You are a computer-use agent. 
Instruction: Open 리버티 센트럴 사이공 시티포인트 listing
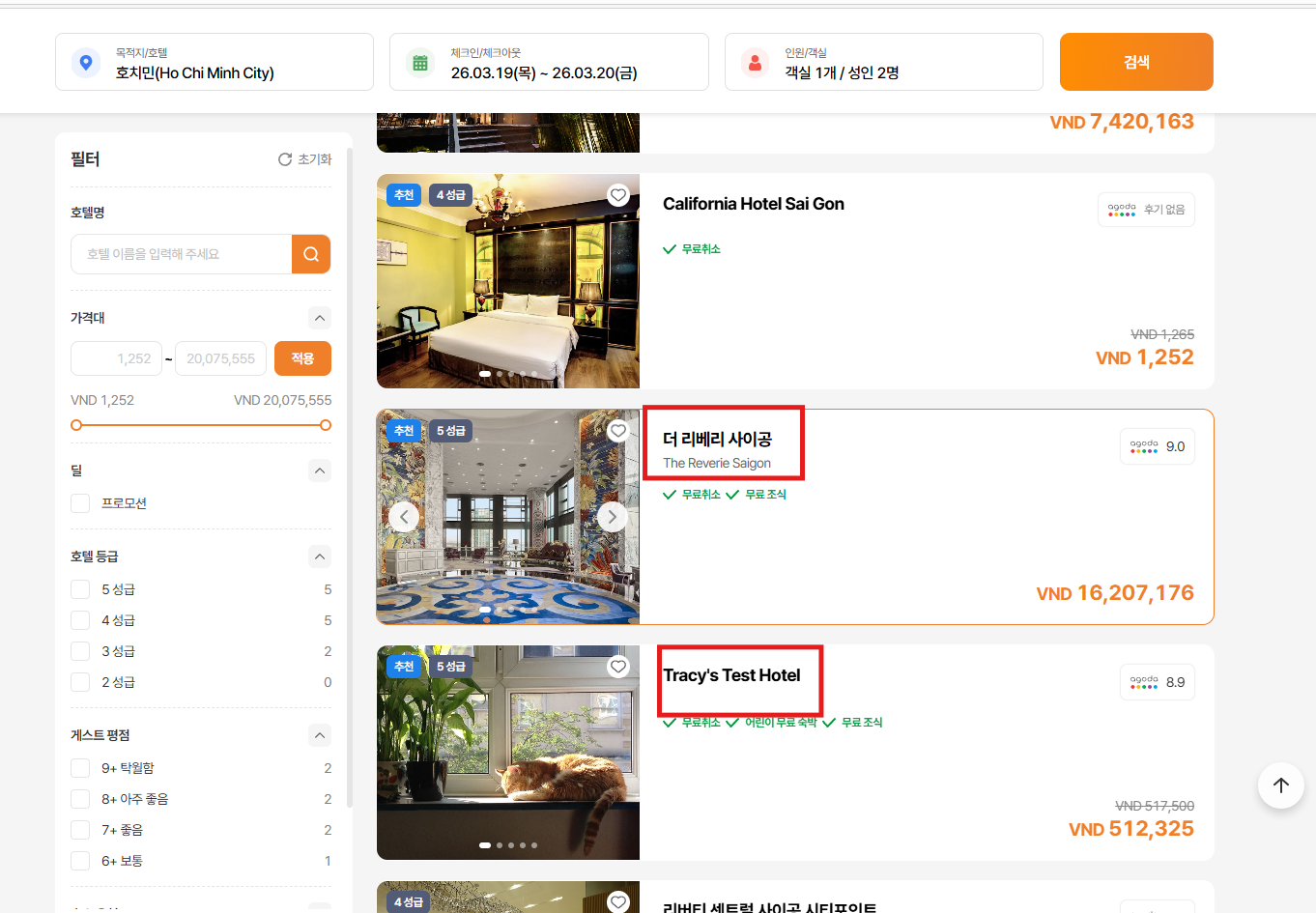click(x=769, y=907)
